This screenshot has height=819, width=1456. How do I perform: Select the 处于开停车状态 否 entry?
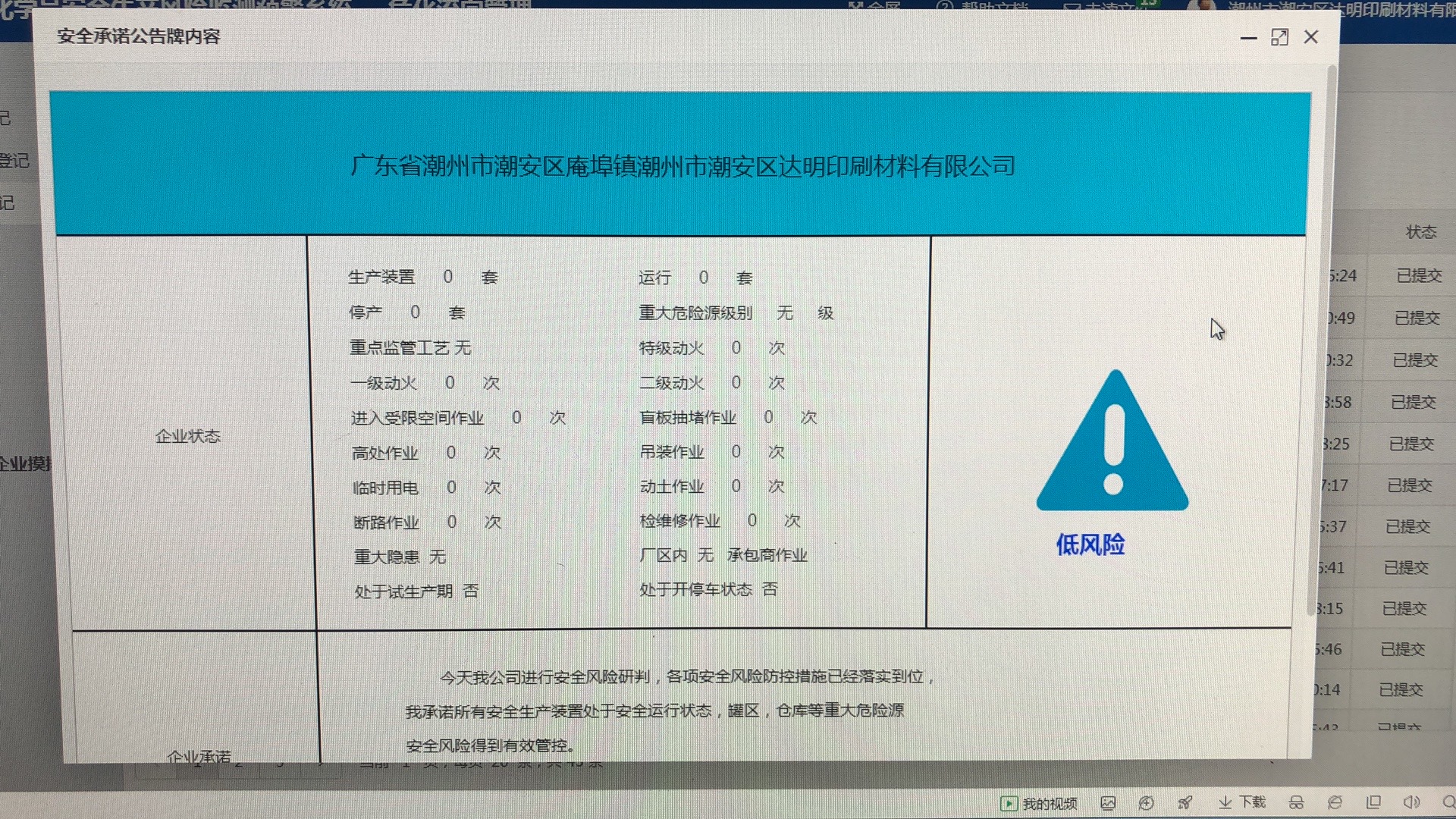pyautogui.click(x=708, y=589)
